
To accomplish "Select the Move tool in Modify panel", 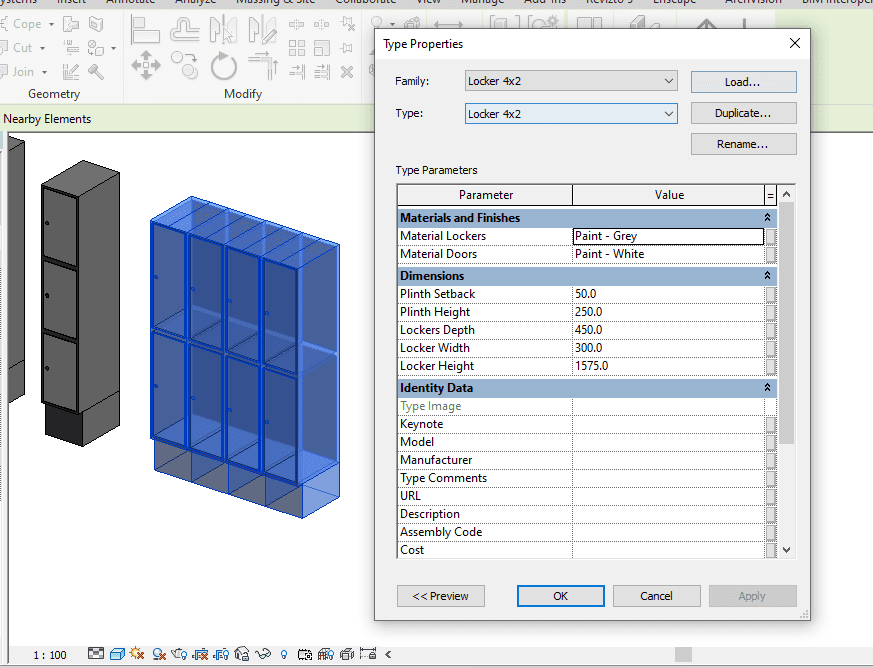I will tap(146, 66).
